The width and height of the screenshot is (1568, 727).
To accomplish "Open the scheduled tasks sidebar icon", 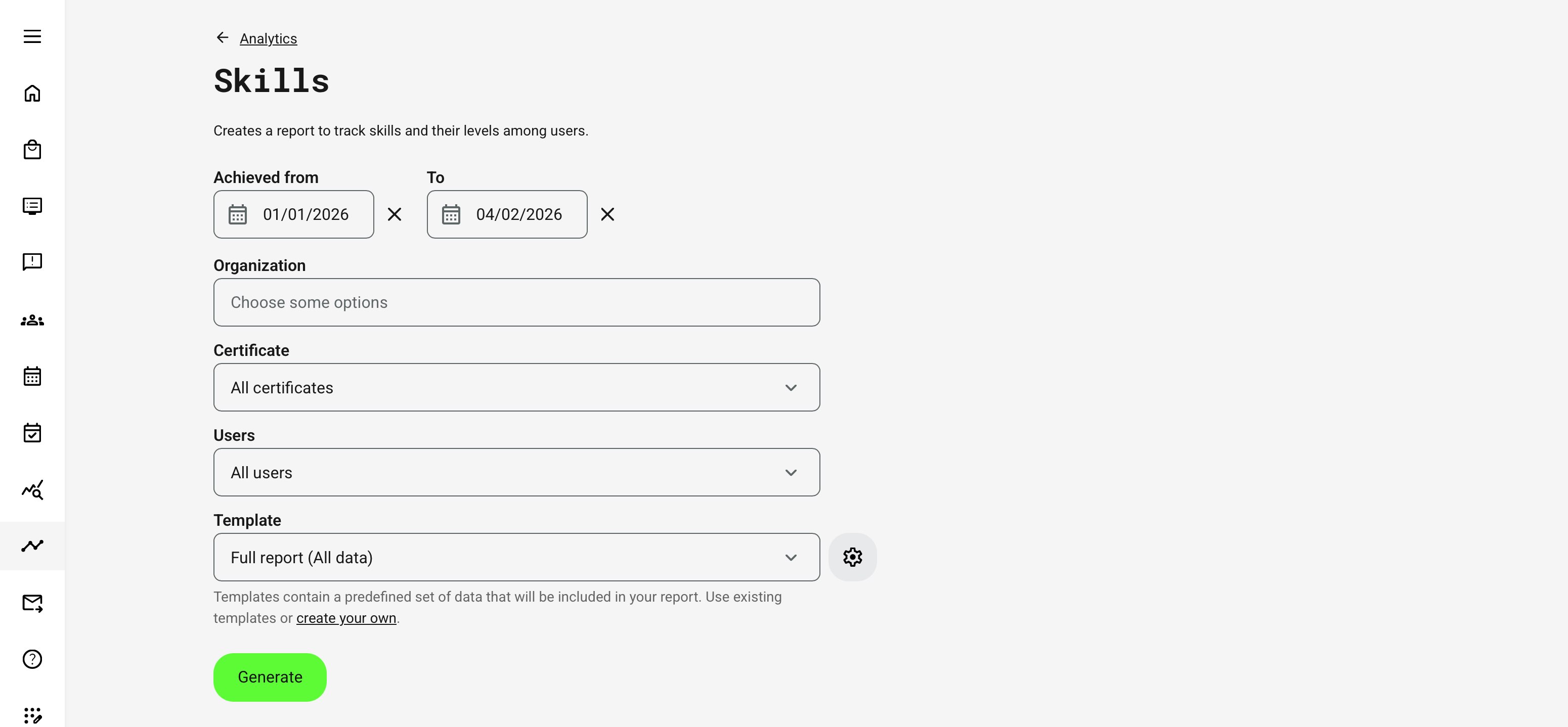I will [x=32, y=433].
